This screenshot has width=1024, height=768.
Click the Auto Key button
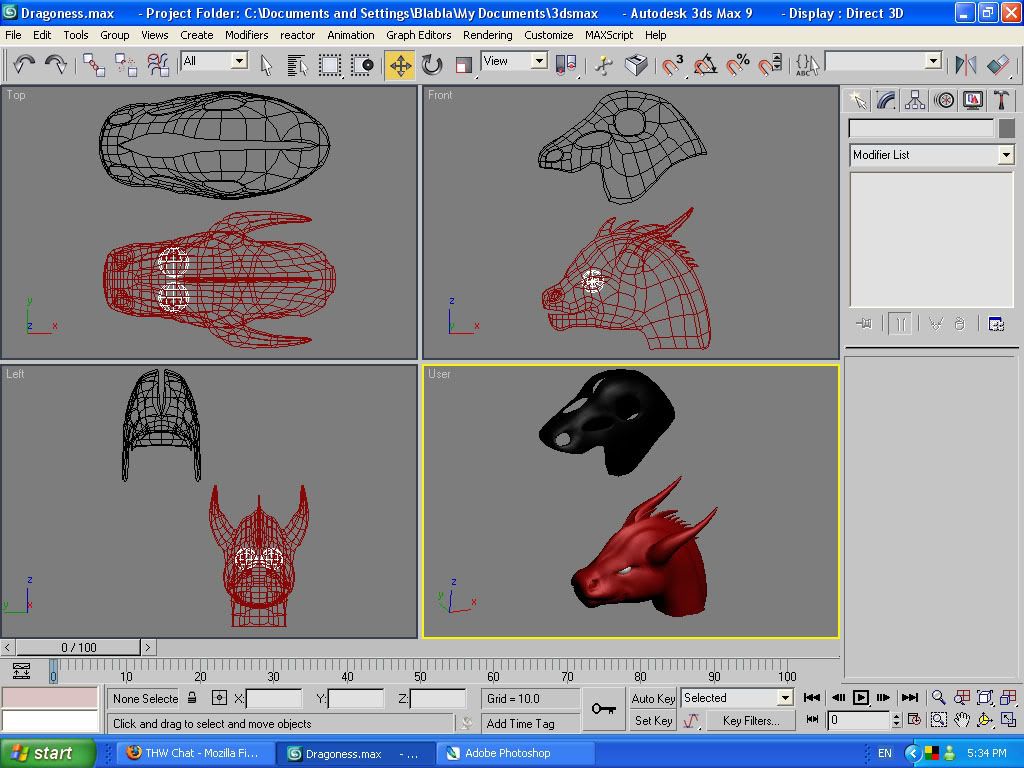(653, 698)
